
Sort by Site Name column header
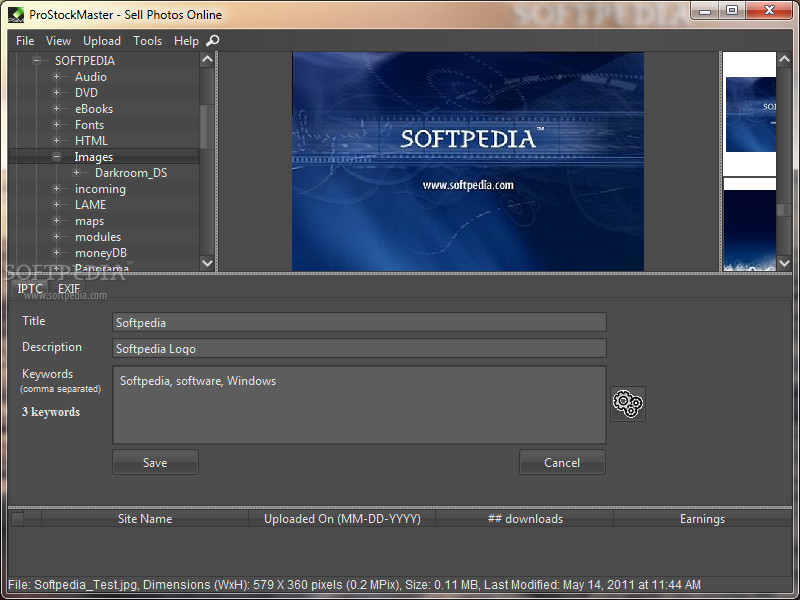(x=145, y=519)
